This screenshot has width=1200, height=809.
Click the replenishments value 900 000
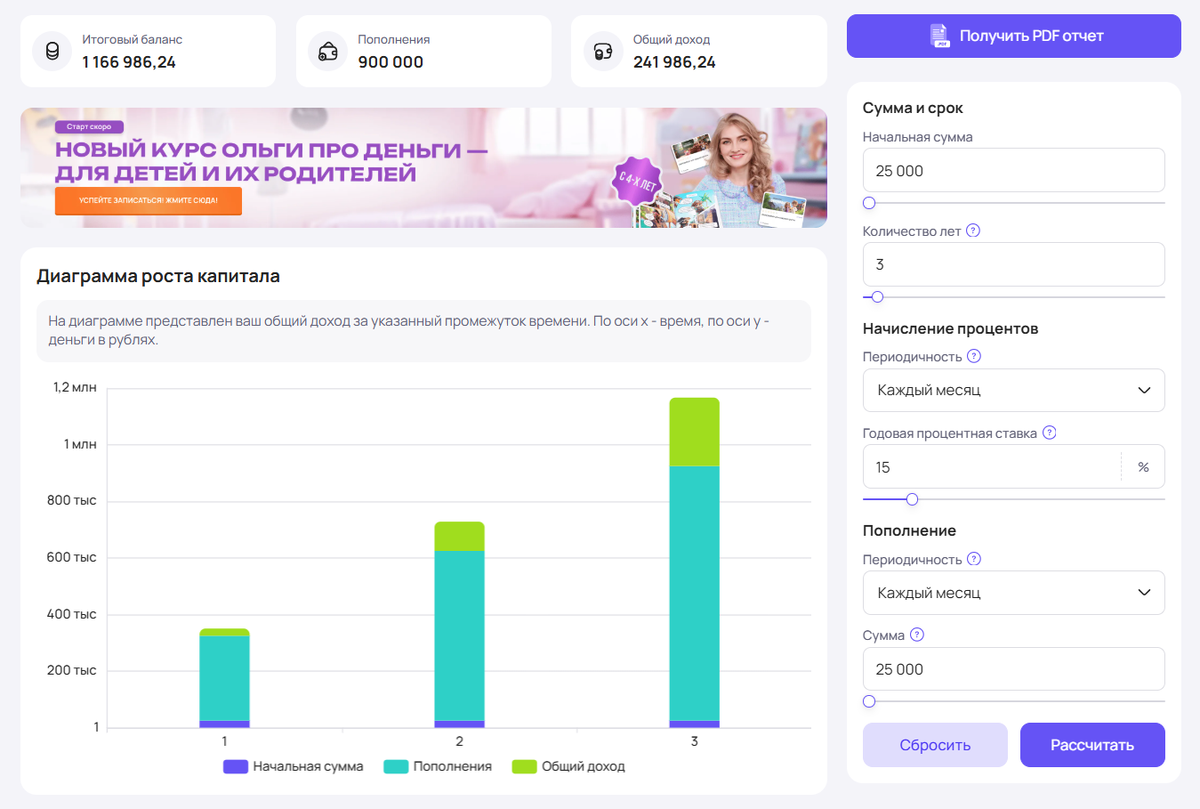391,62
